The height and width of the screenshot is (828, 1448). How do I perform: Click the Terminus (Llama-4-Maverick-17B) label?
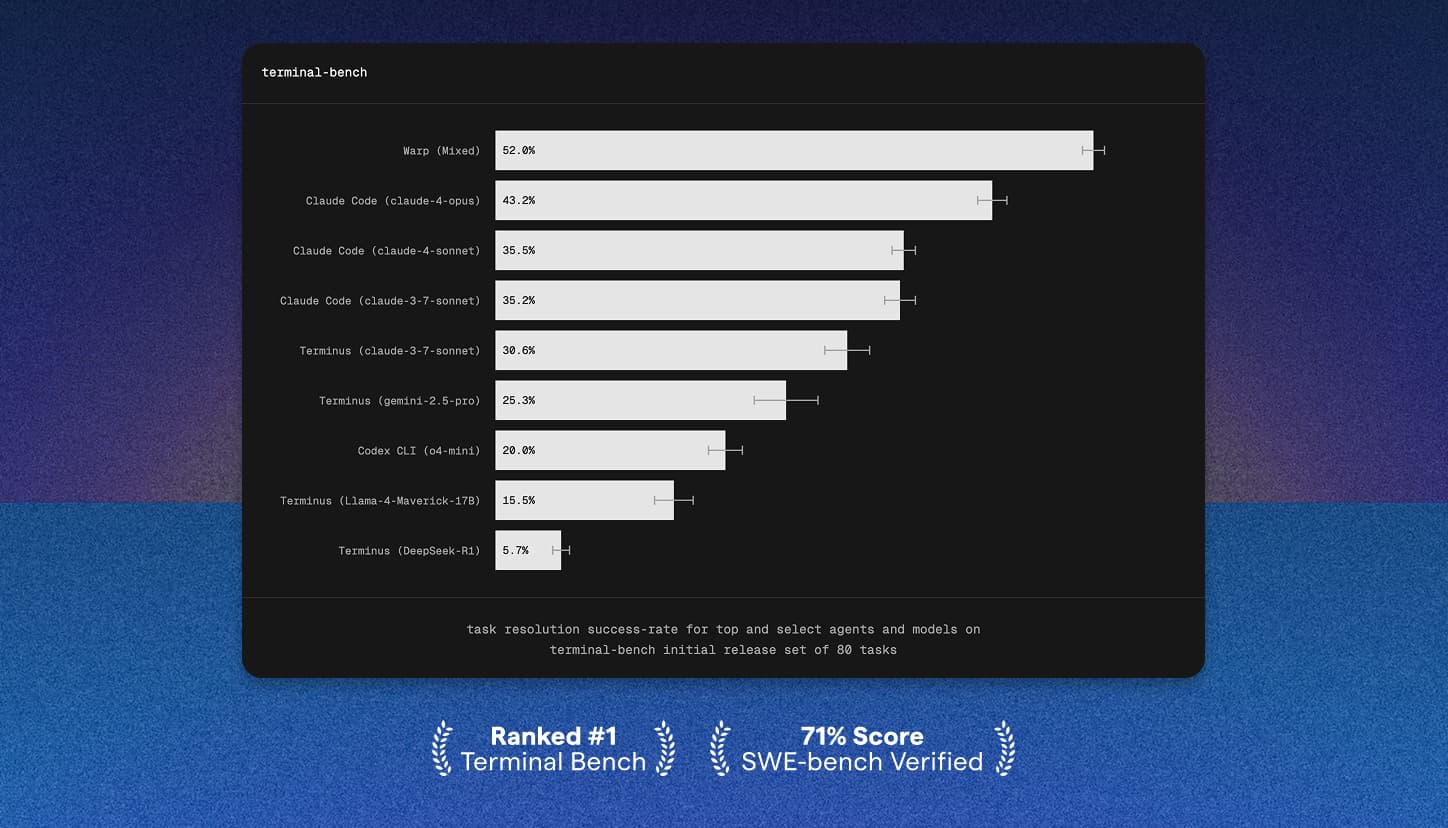point(380,500)
